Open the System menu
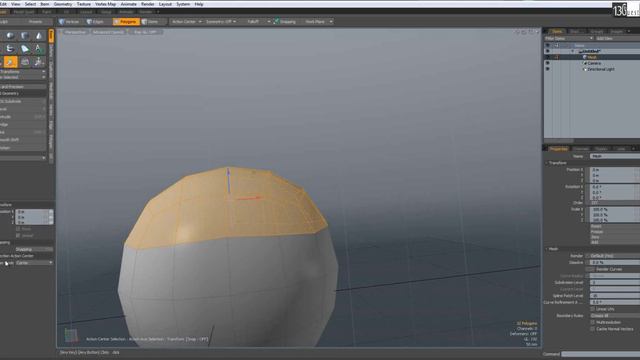Screen dimensions: 640x360 tap(182, 4)
